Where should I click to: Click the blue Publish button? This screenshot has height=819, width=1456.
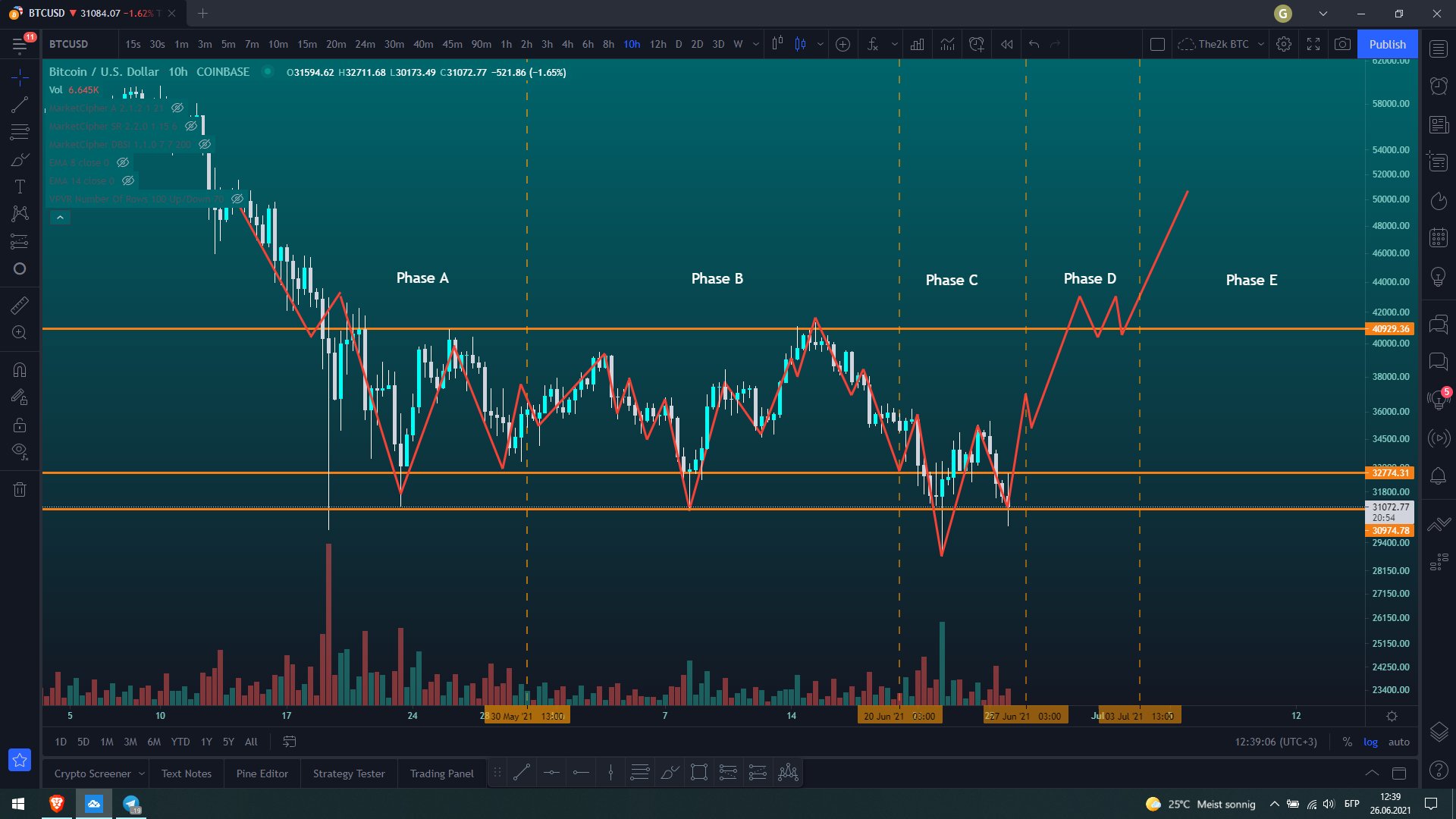click(x=1387, y=44)
